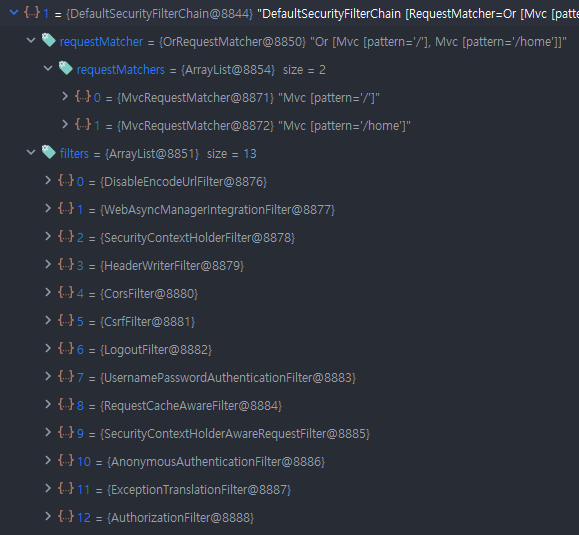
Task: Expand AuthorizationFilter@8888 entry
Action: pyautogui.click(x=48, y=516)
